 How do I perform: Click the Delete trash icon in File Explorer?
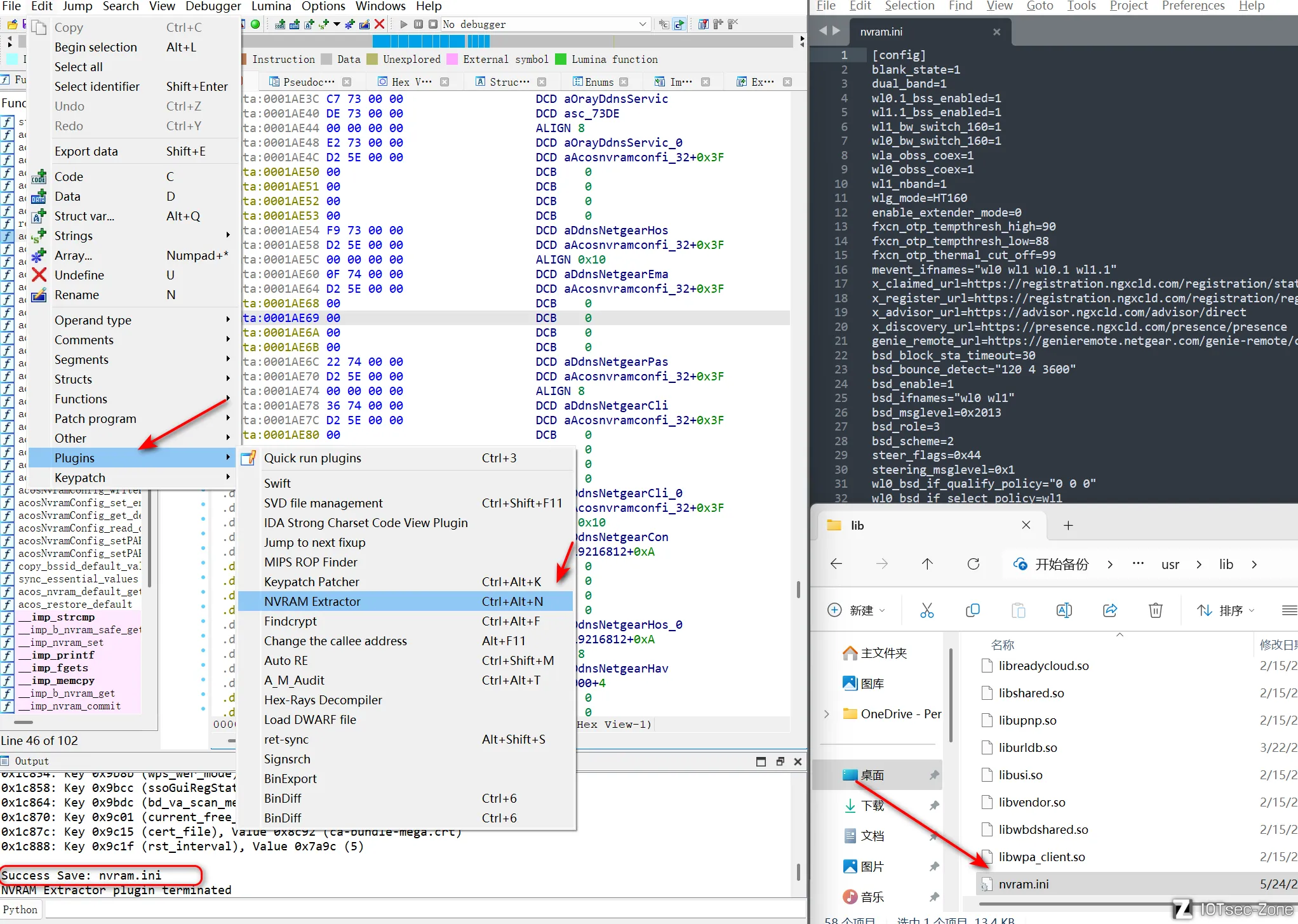click(1156, 610)
